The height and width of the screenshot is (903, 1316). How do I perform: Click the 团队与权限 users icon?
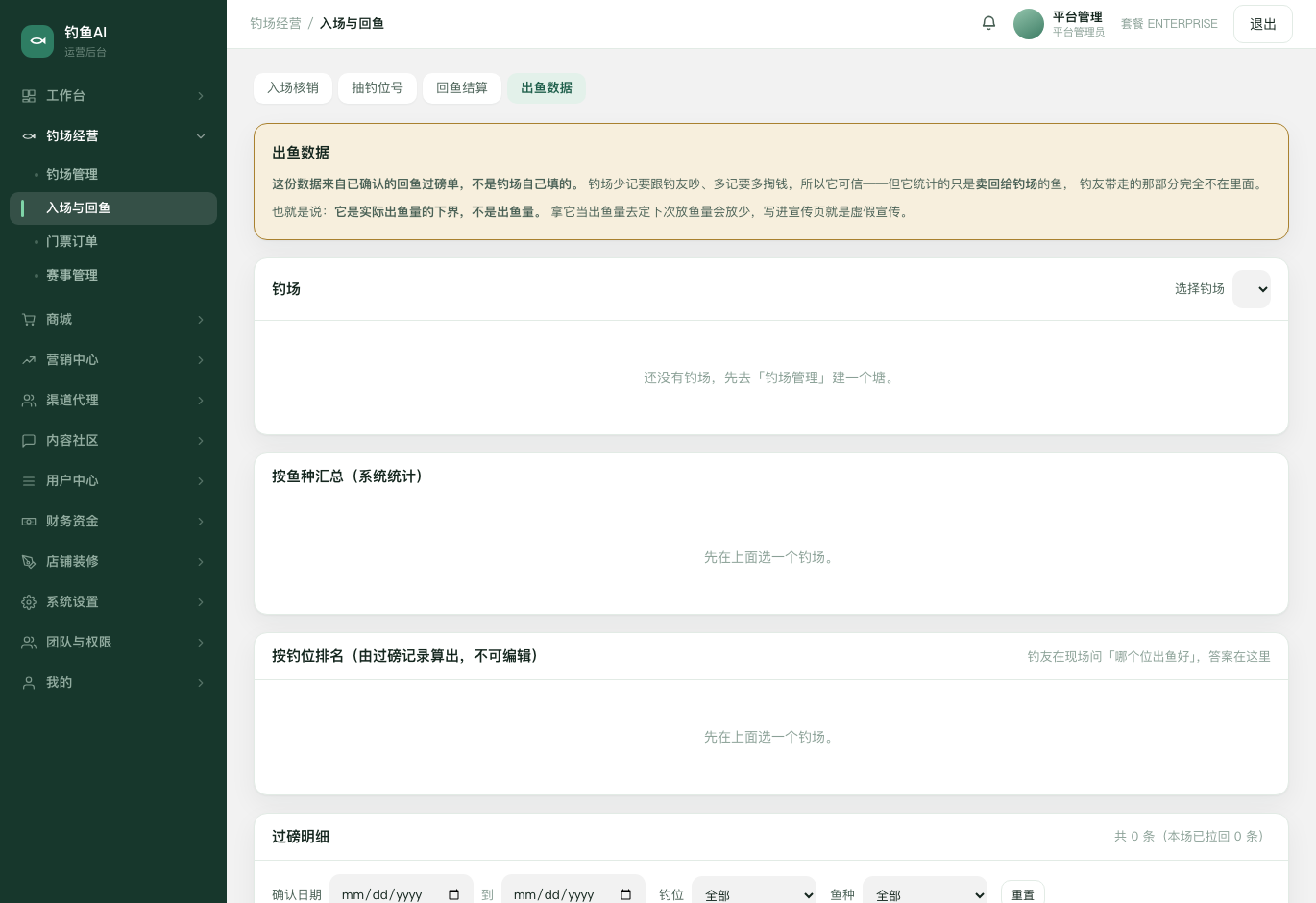point(29,643)
